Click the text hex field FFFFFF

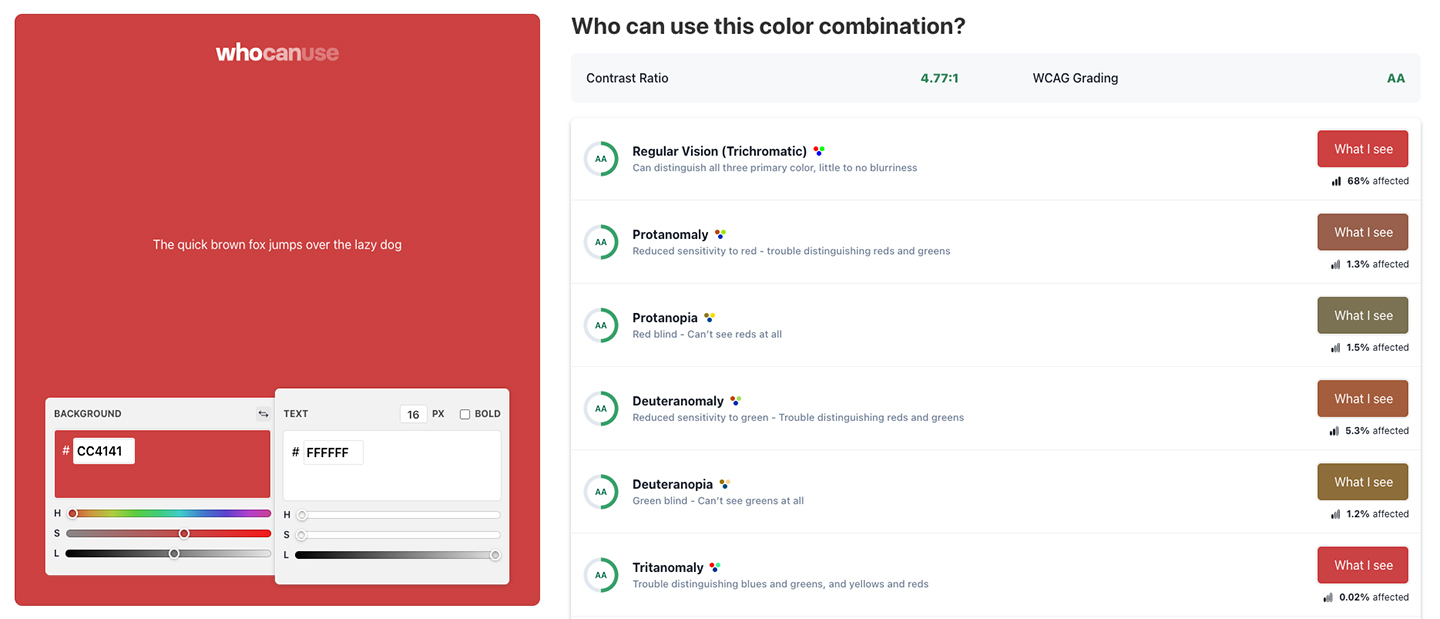332,453
